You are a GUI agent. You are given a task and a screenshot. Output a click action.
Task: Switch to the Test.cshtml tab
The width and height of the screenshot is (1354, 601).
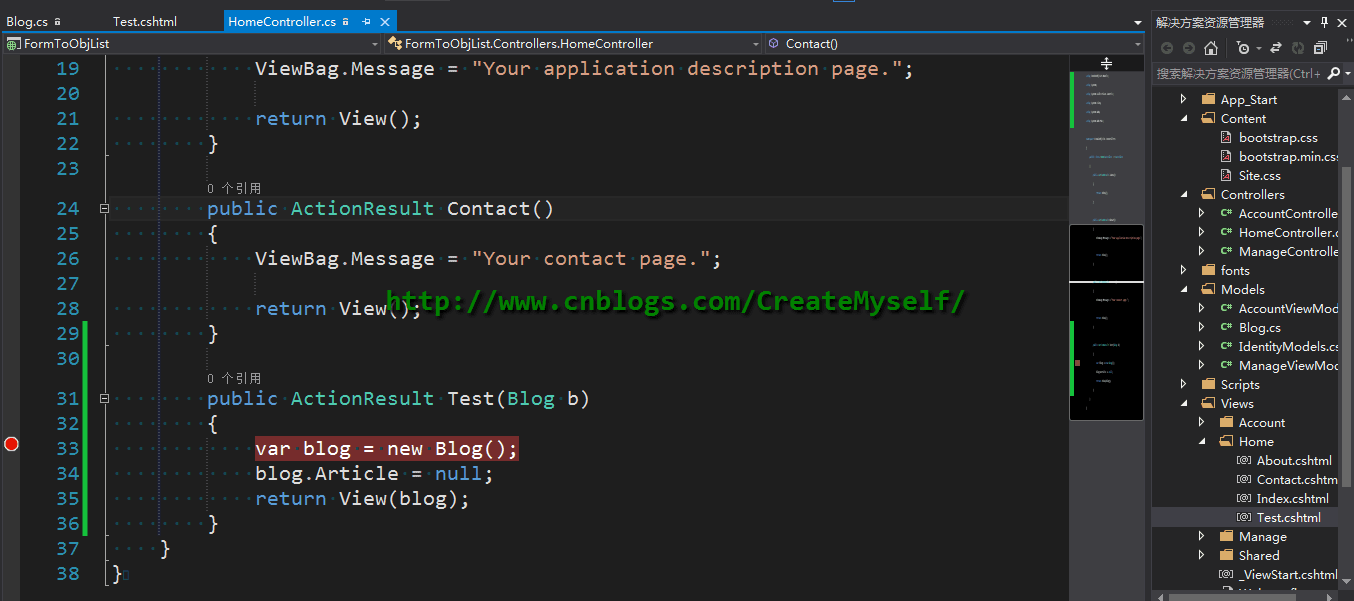pyautogui.click(x=145, y=21)
